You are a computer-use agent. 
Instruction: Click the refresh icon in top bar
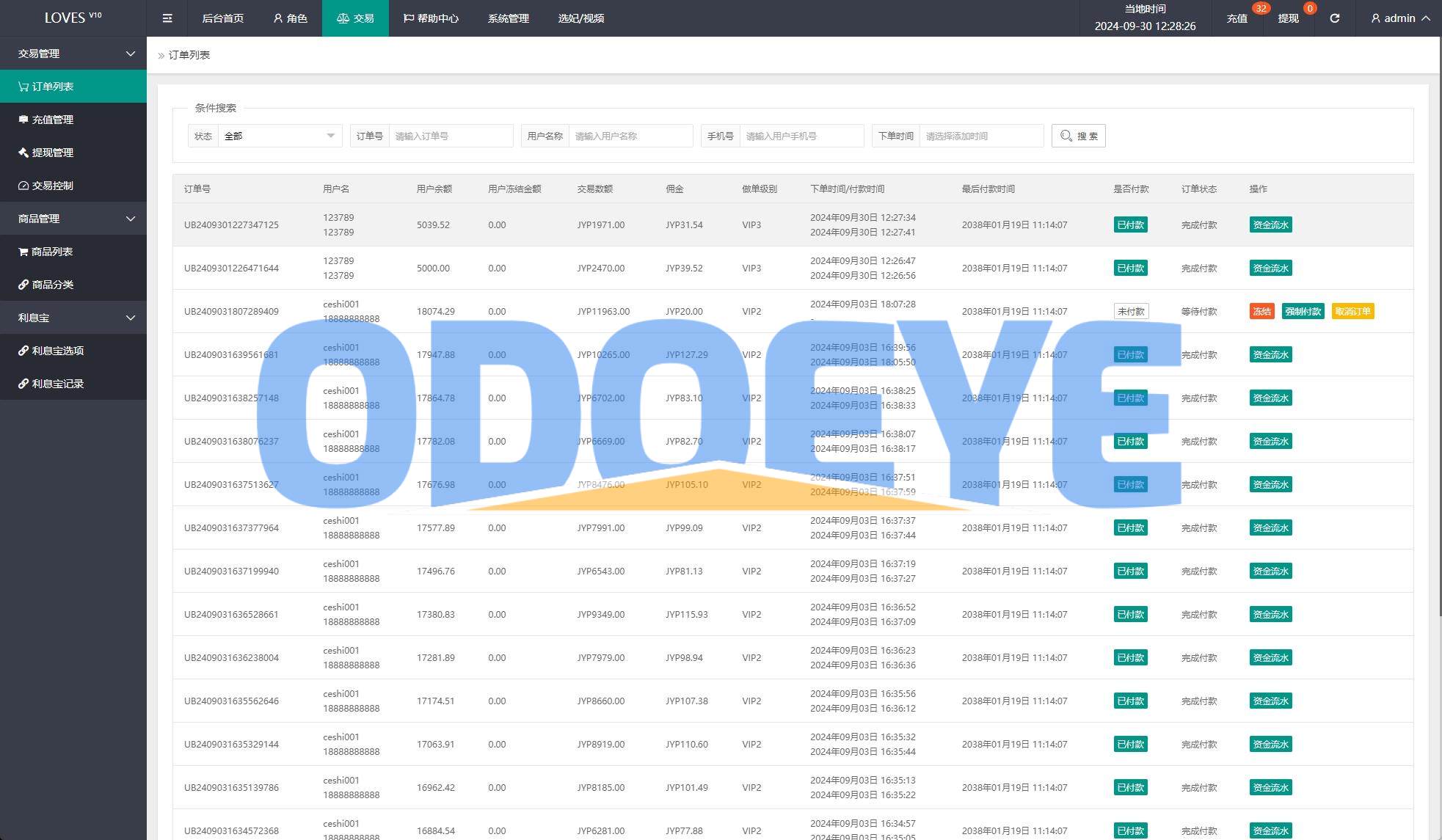pos(1334,18)
